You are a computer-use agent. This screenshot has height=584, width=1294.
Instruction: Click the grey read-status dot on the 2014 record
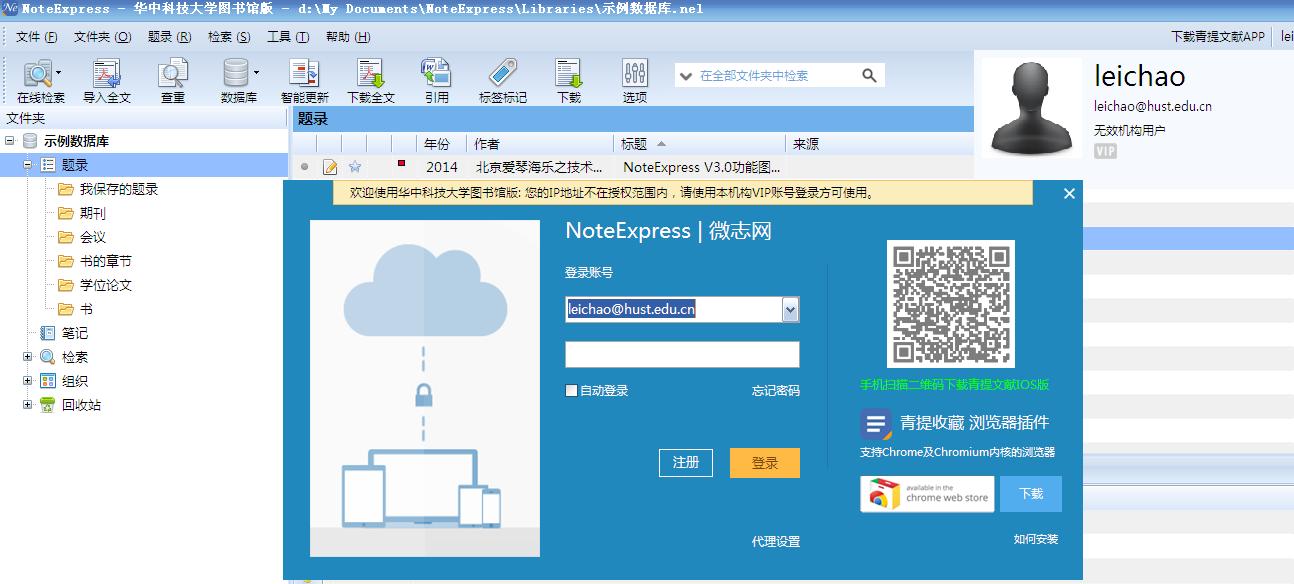pyautogui.click(x=305, y=167)
